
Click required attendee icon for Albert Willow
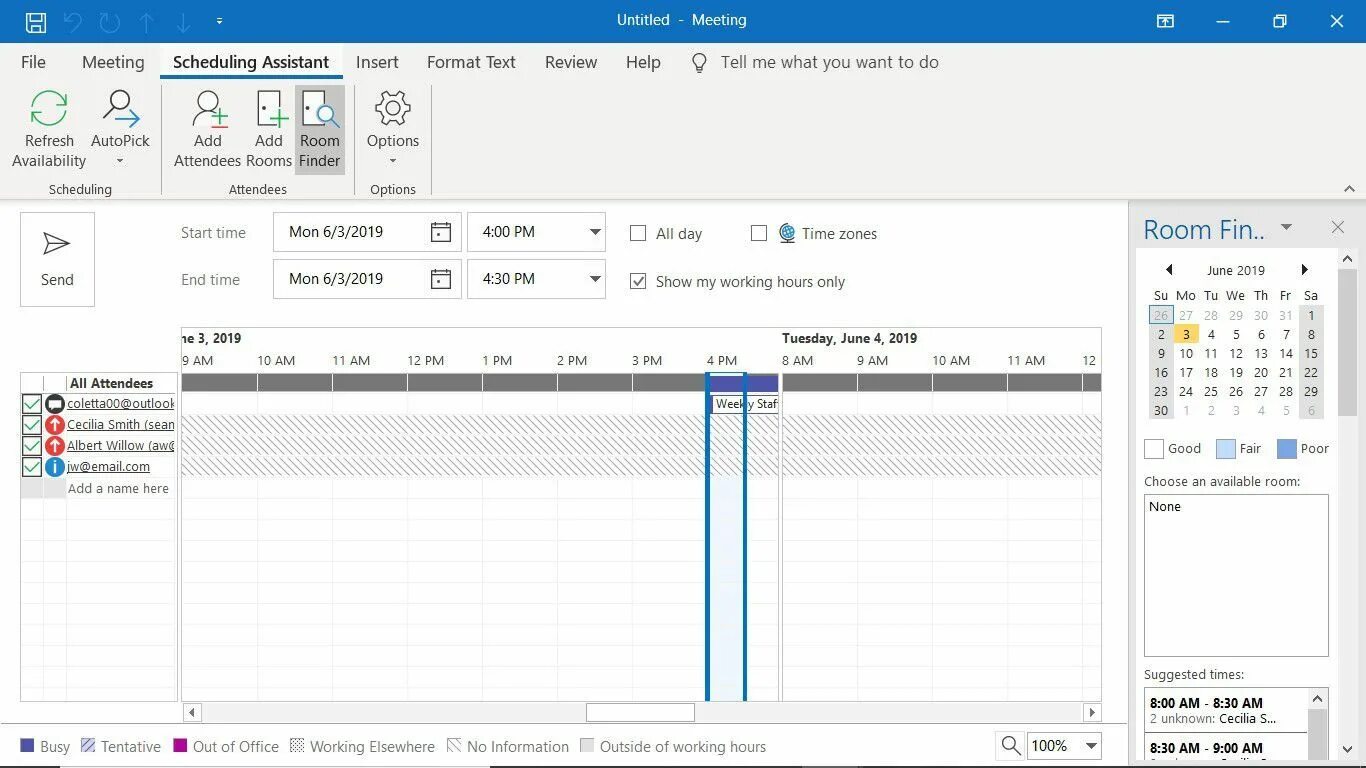click(x=55, y=446)
